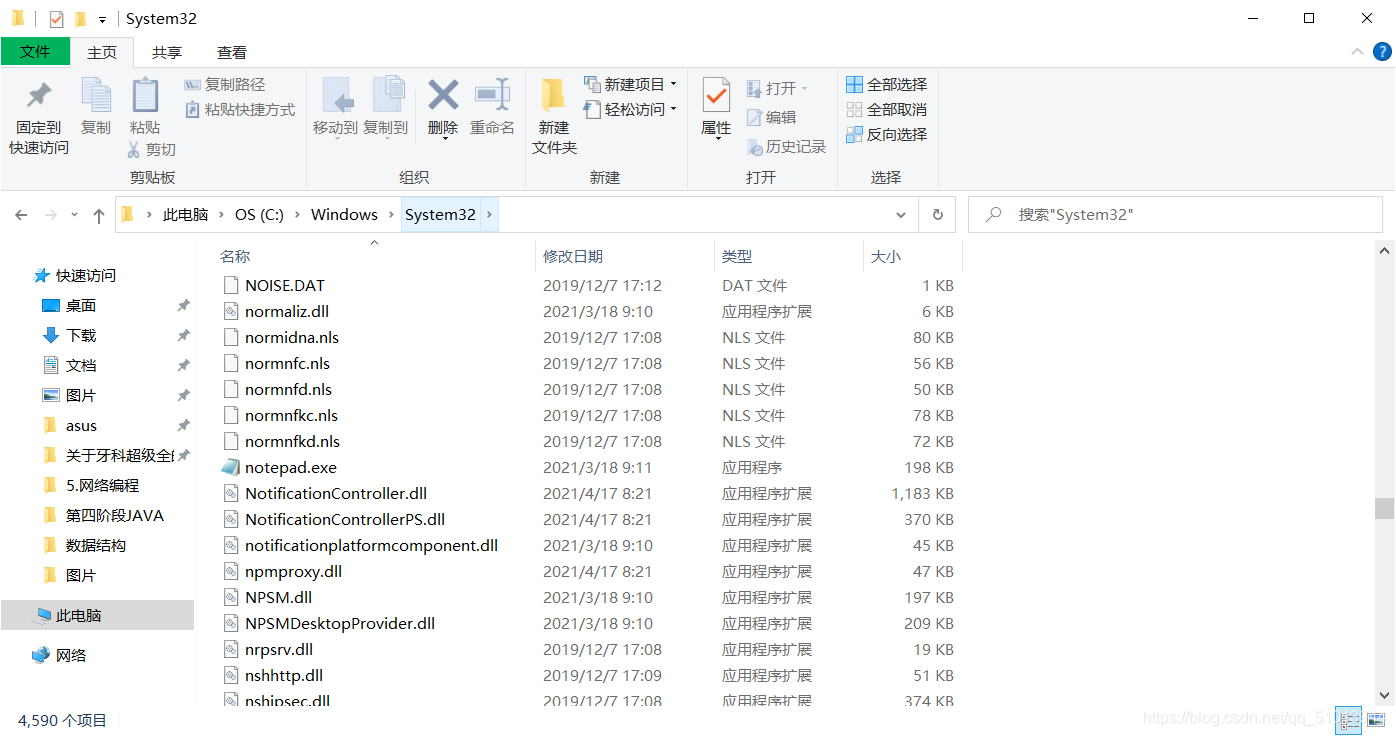Open the recent locations dropdown arrow
The width and height of the screenshot is (1396, 736).
point(75,215)
